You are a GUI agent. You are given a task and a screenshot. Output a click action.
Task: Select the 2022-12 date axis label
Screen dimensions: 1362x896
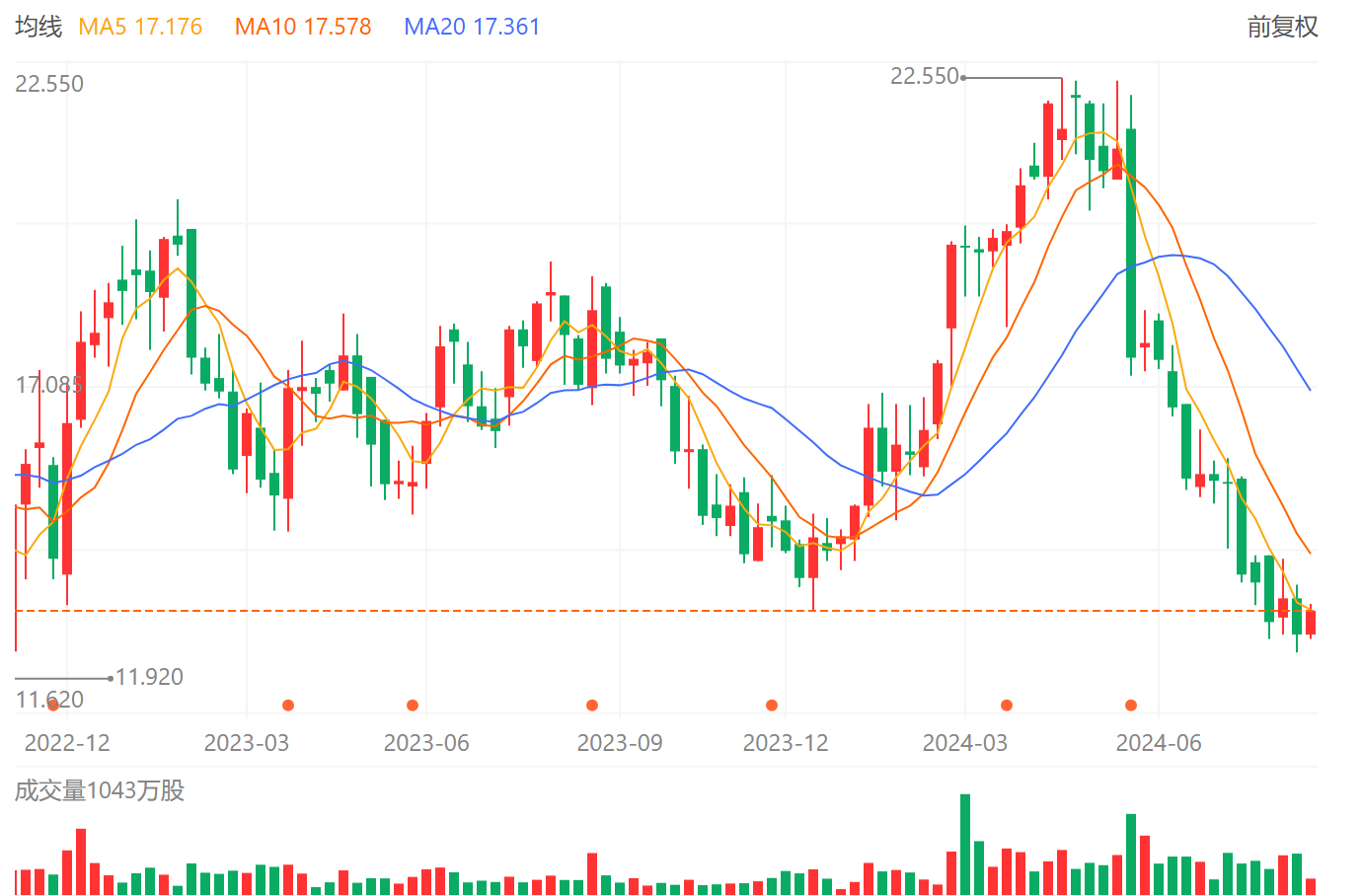click(67, 743)
